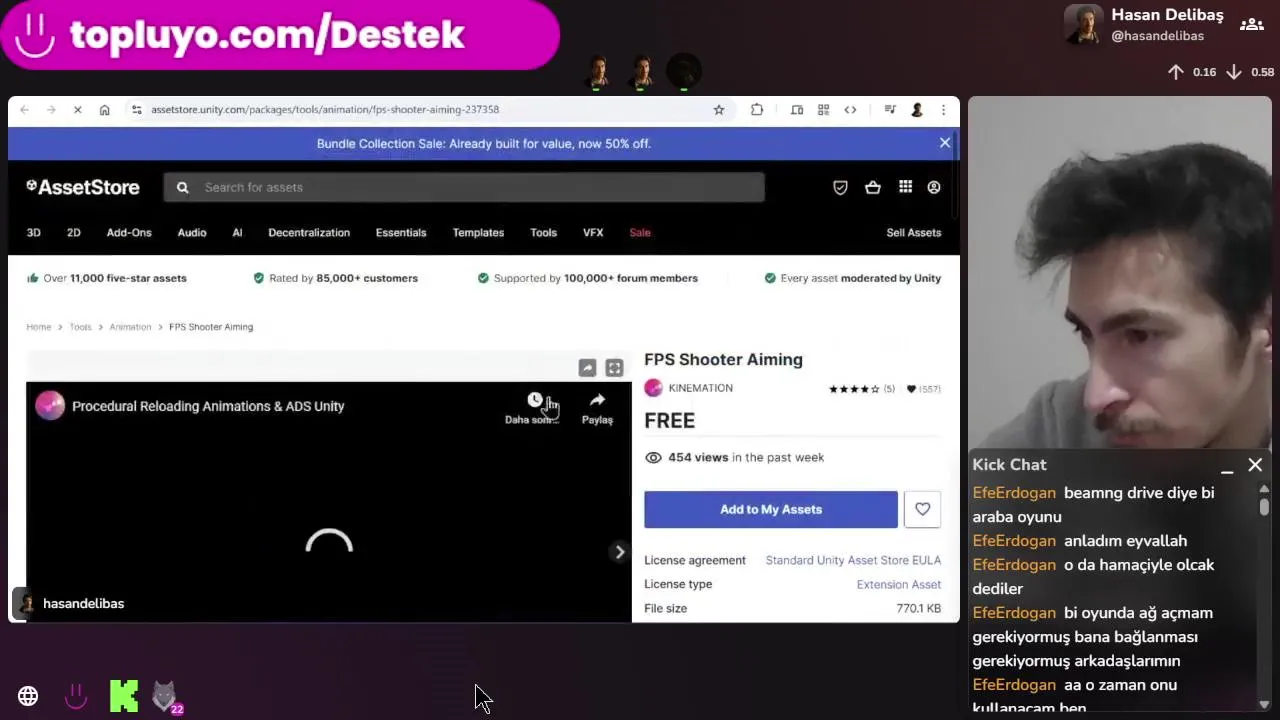The width and height of the screenshot is (1280, 720).
Task: Open the Tools category menu
Action: 543,233
